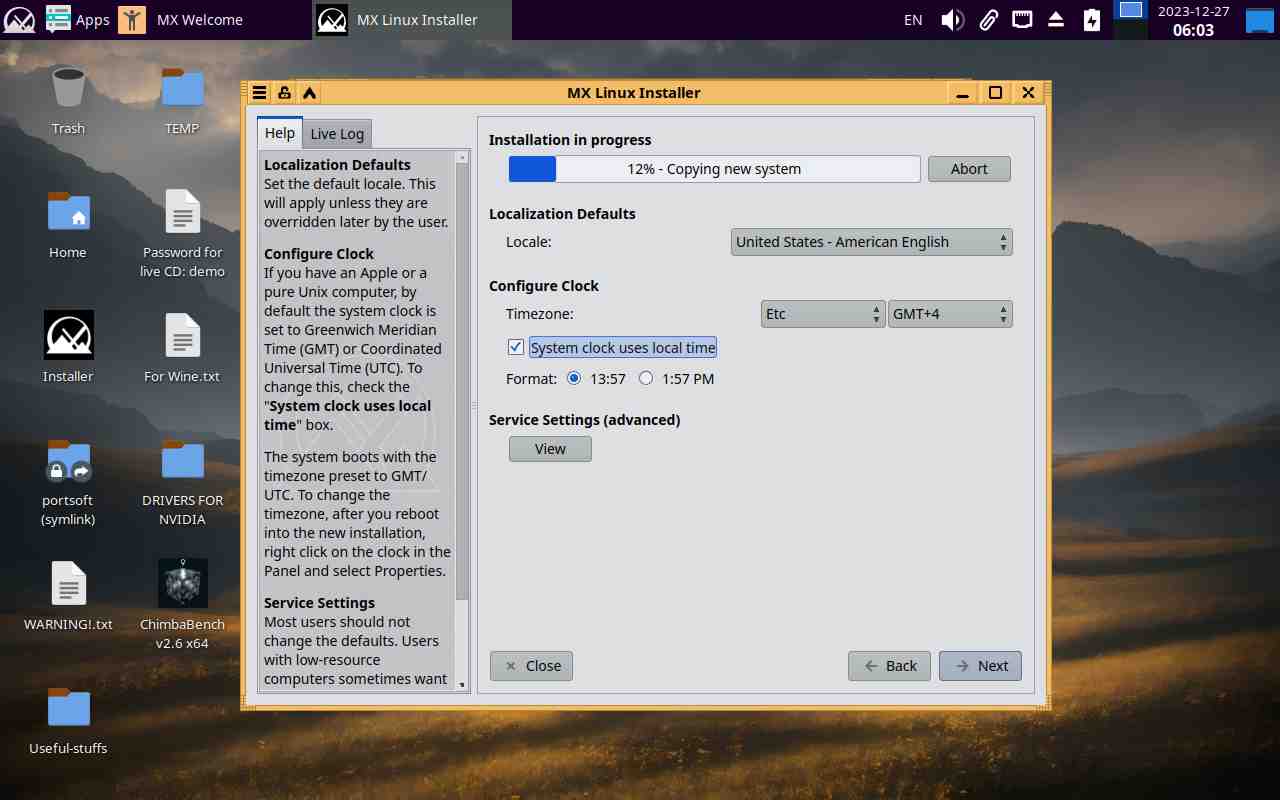Viewport: 1280px width, 800px height.
Task: Abort the installation in progress
Action: 969,169
